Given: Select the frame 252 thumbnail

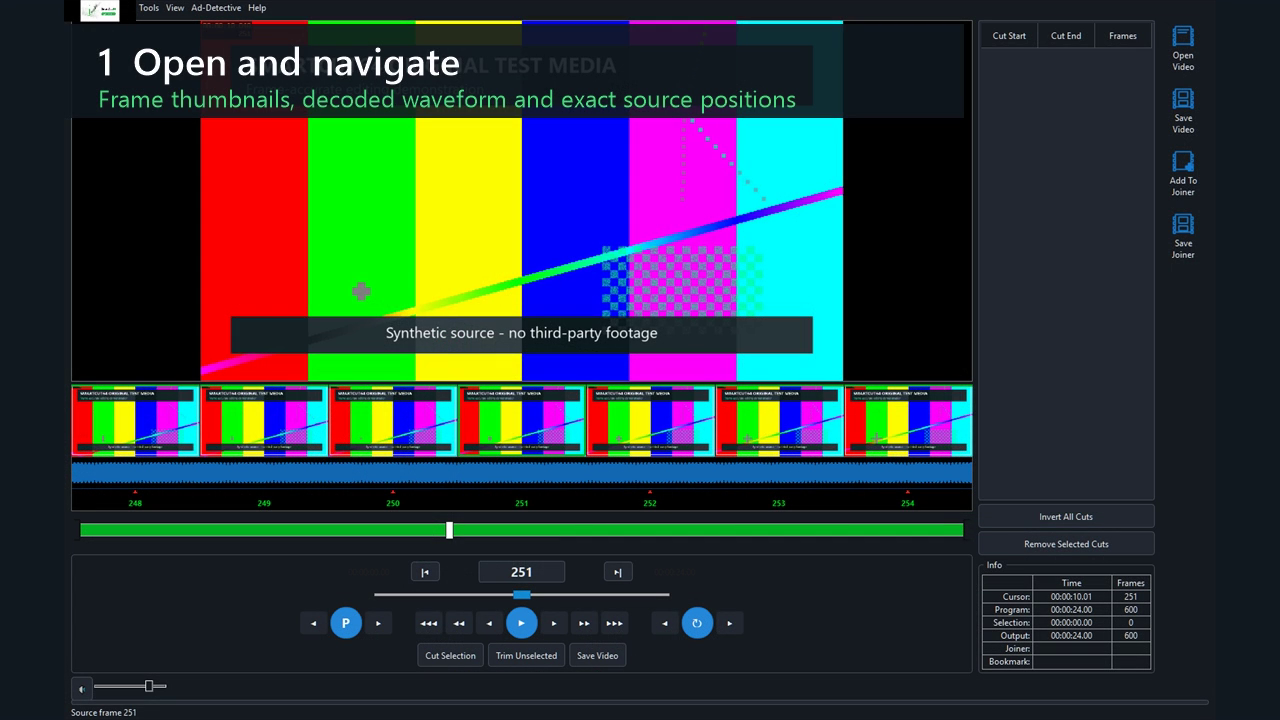Looking at the screenshot, I should (651, 421).
